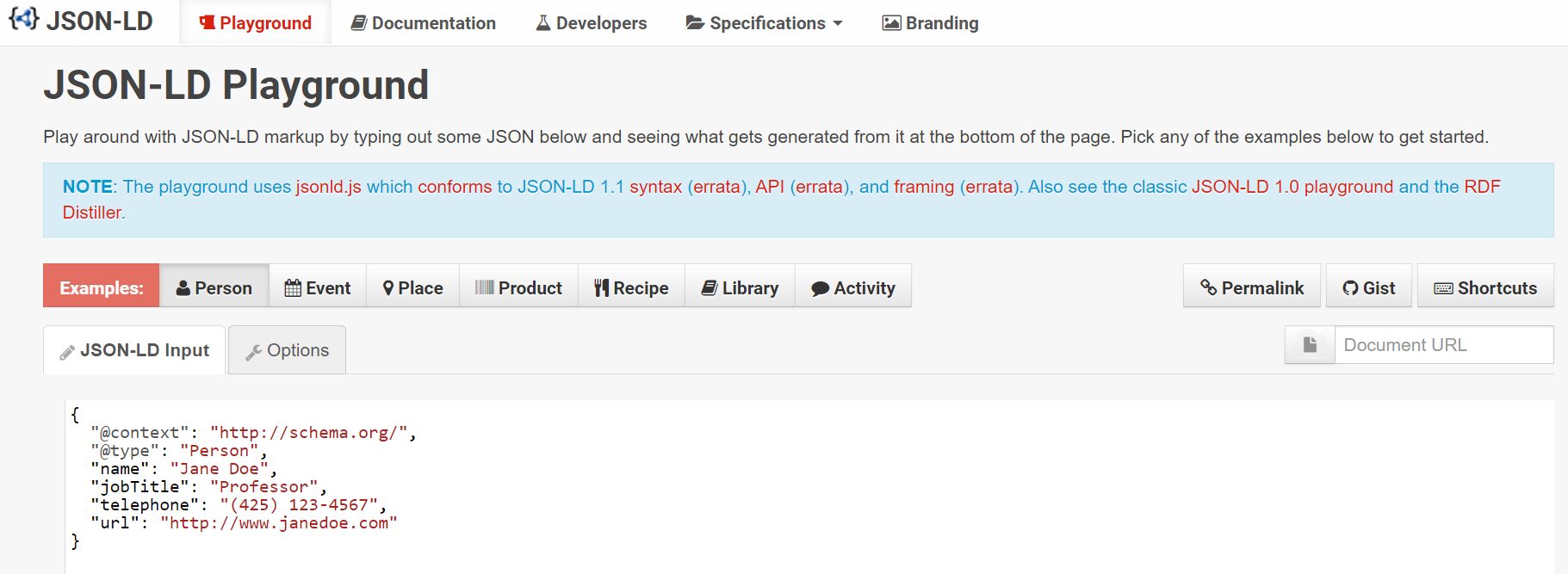The image size is (1568, 574).
Task: Click the JSON-LD brand name text
Action: [99, 21]
